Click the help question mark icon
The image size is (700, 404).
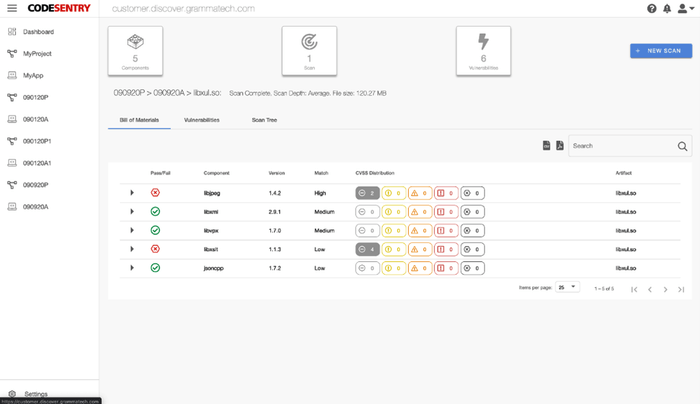[652, 9]
